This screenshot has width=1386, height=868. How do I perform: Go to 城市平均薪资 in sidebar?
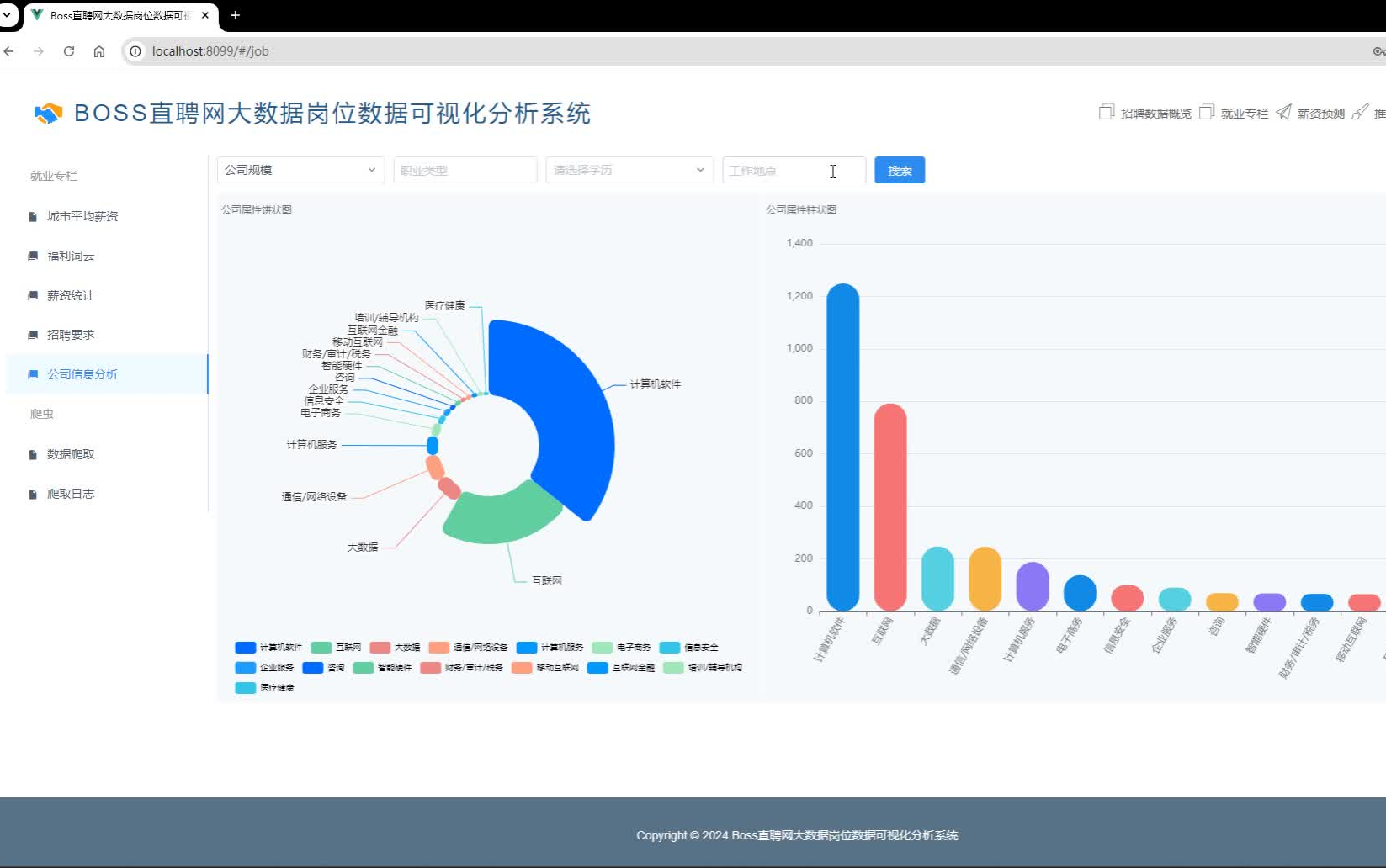[x=82, y=217]
